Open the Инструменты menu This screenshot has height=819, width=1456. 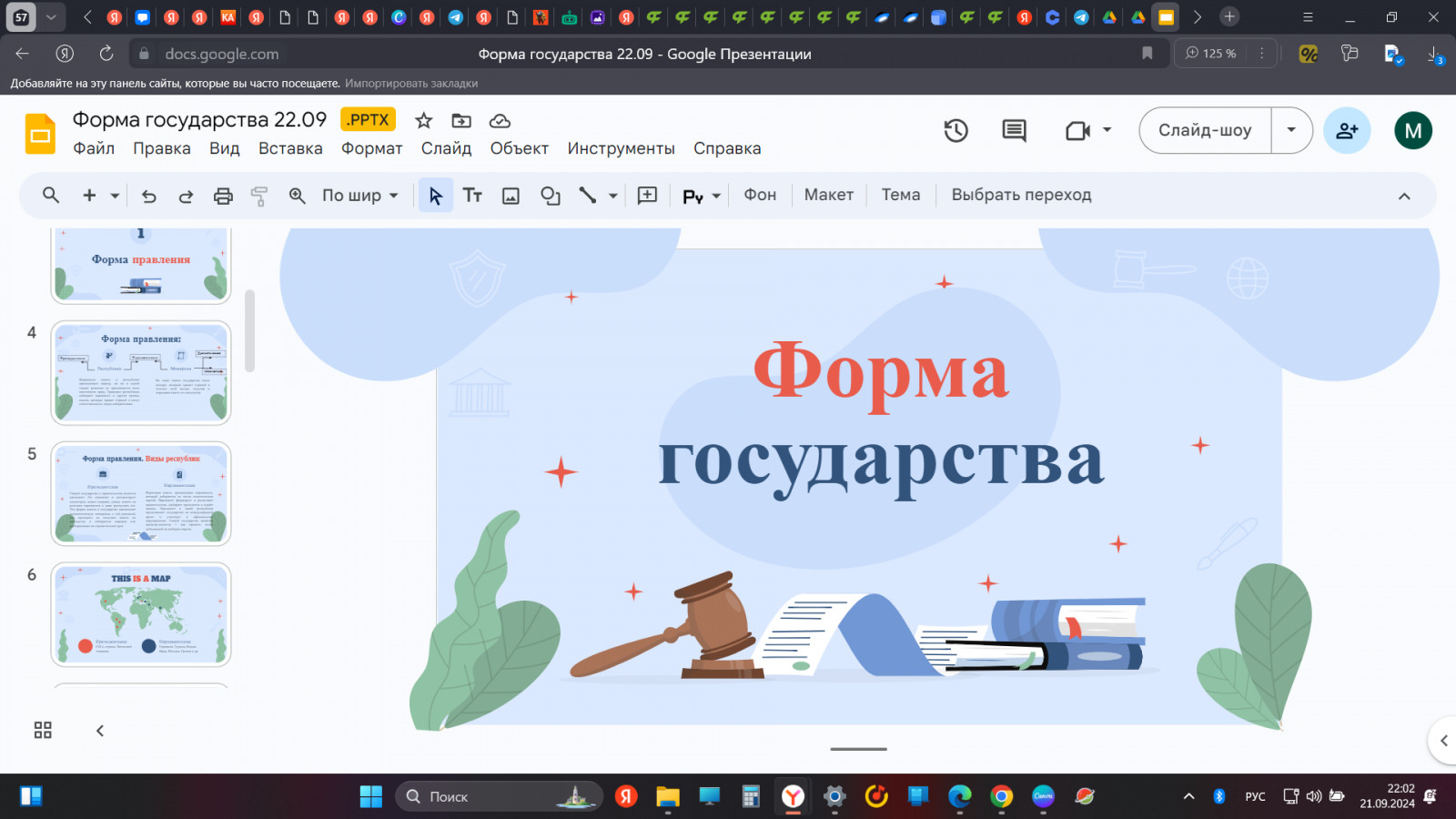pyautogui.click(x=622, y=148)
